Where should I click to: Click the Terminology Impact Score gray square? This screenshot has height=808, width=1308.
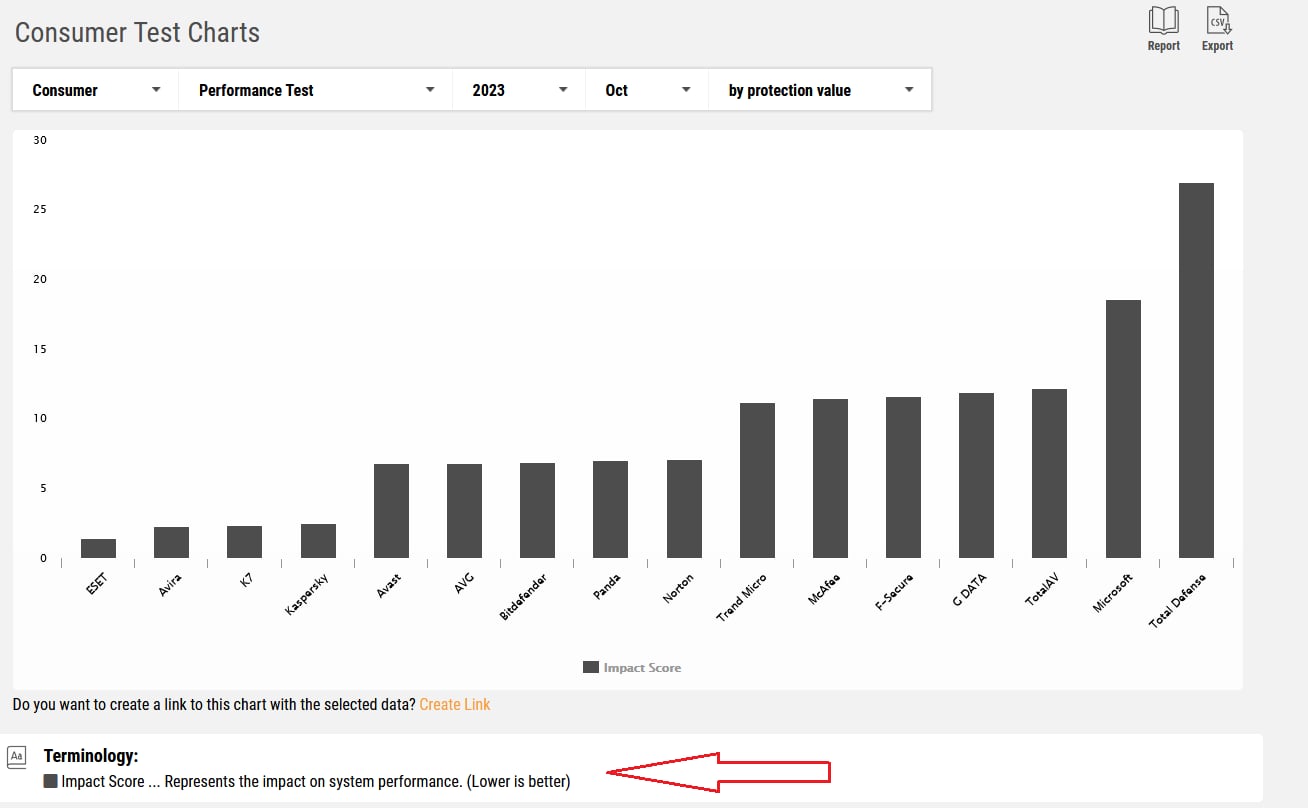[x=50, y=782]
